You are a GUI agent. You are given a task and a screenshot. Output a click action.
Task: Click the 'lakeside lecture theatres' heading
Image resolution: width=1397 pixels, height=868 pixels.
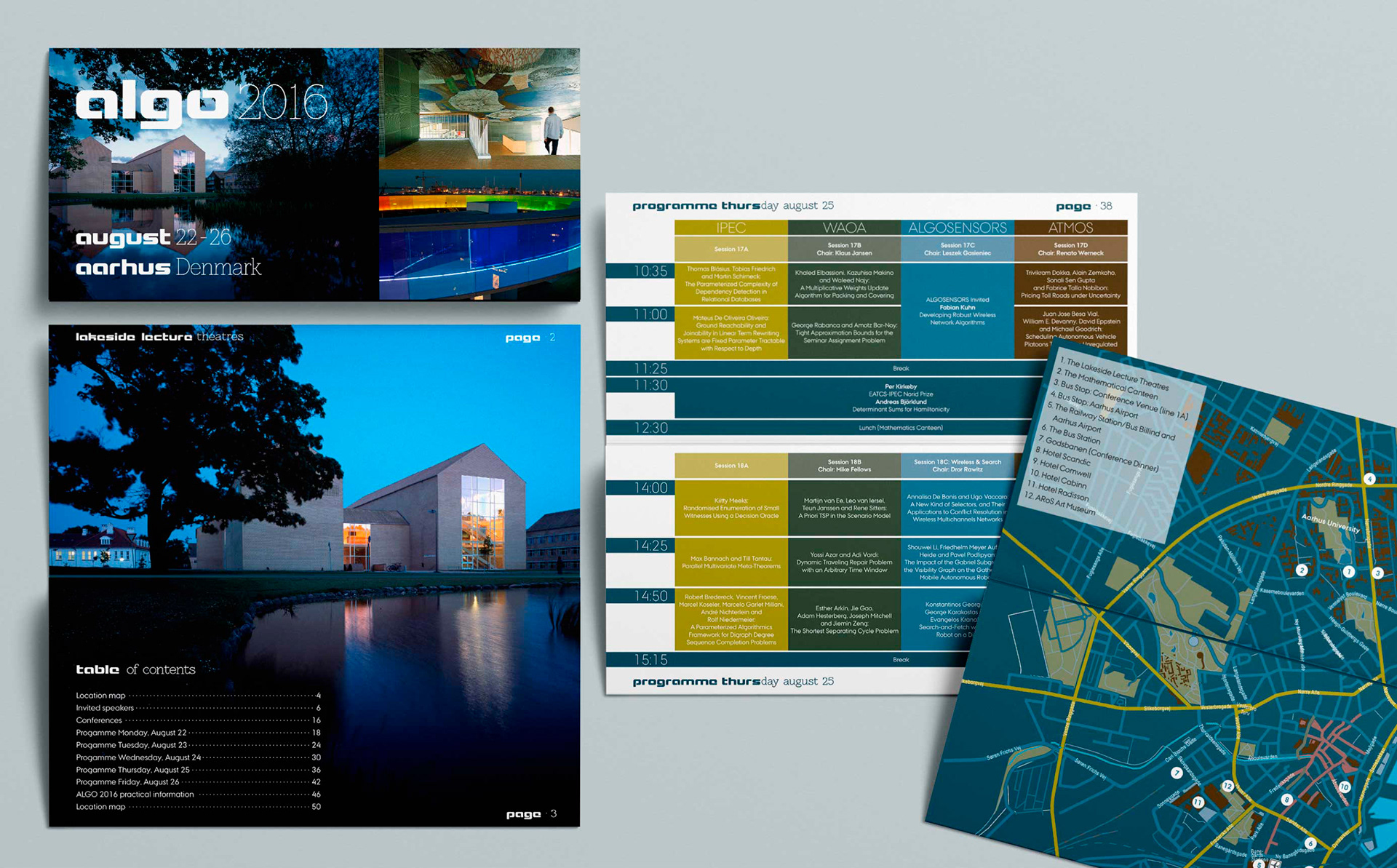coord(159,336)
